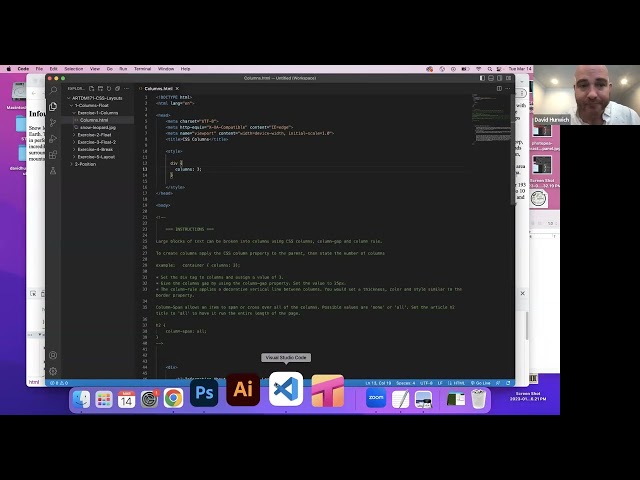
Task: Open the Extensions view
Action: click(53, 155)
